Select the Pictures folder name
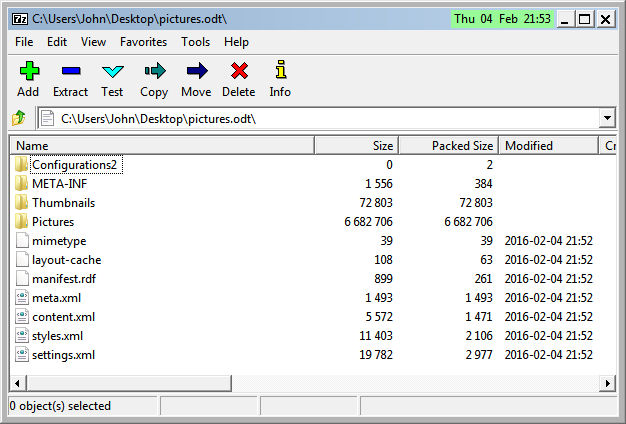 point(53,222)
